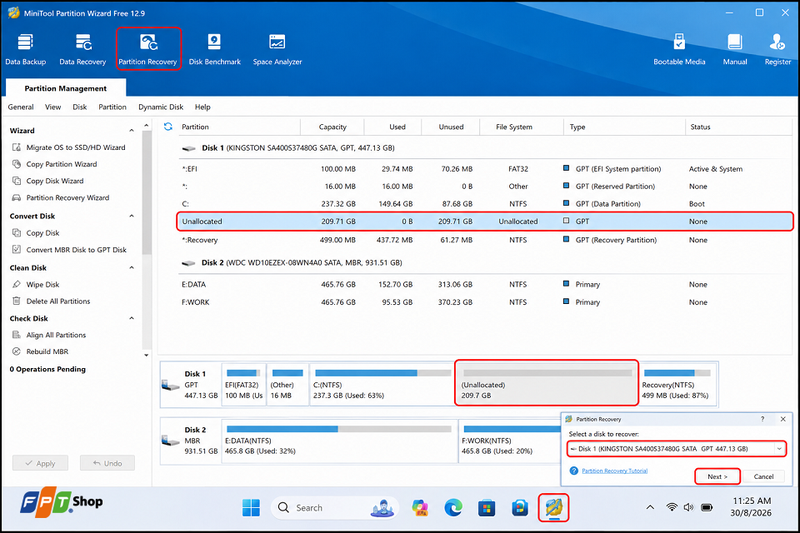Open Microsoft Store from taskbar
800x533 pixels.
click(486, 508)
